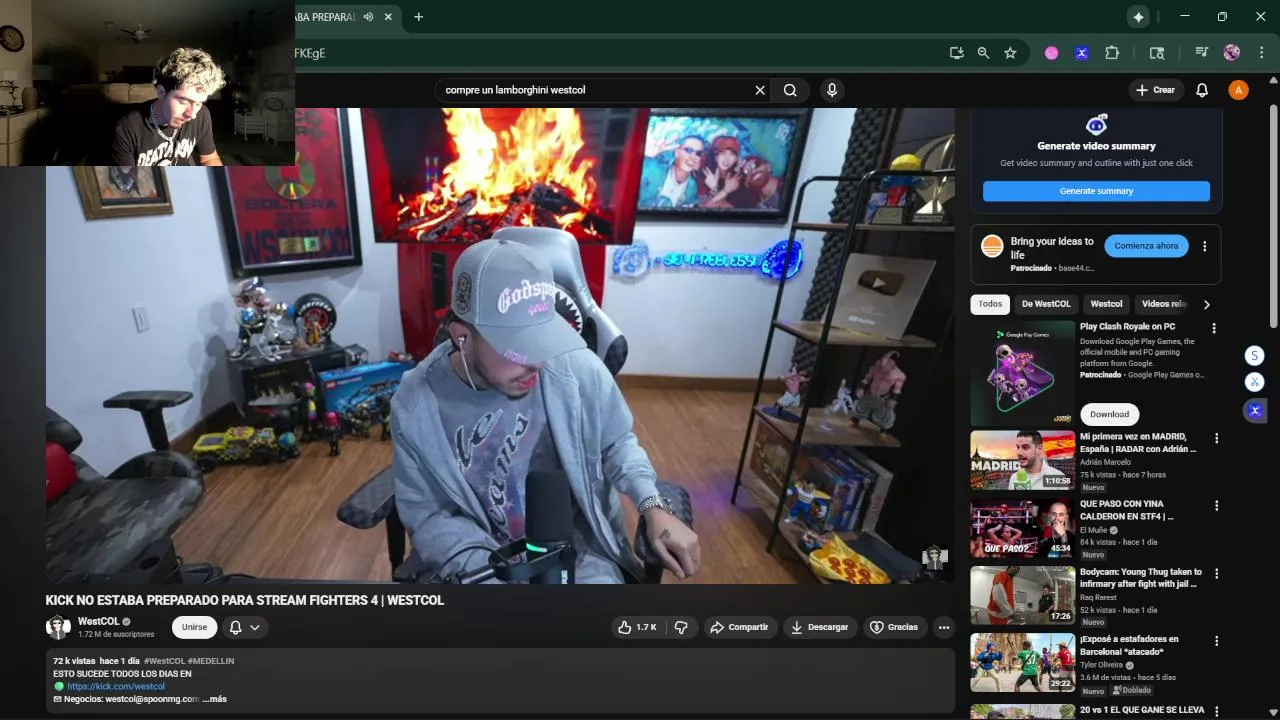Like the video with thumbs up

point(637,627)
